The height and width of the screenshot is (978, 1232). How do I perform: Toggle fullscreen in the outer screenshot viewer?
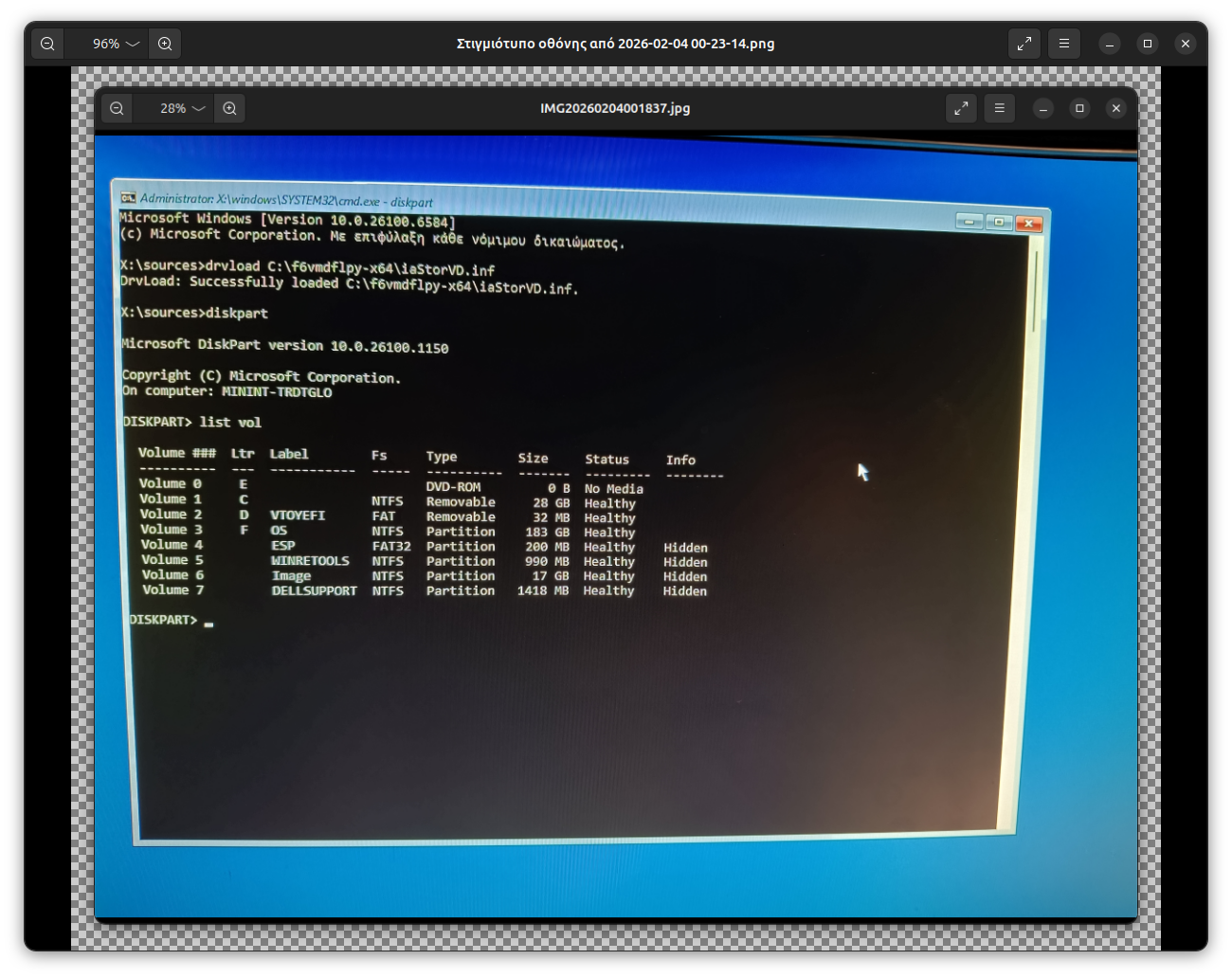click(1024, 44)
